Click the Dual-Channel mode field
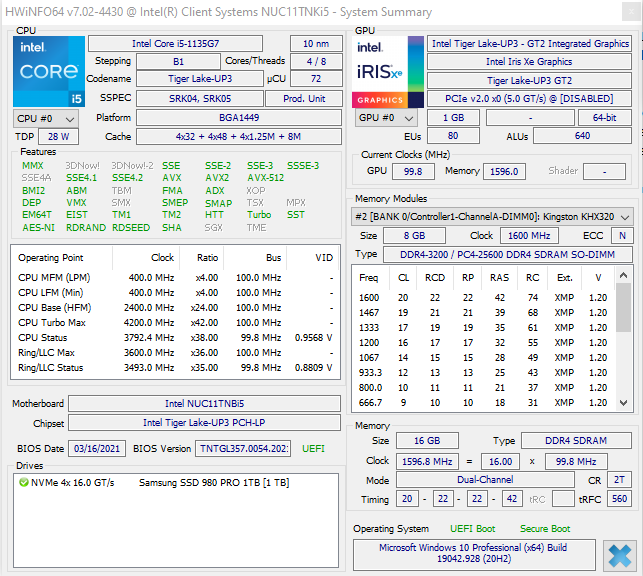Screen dimensions: 643x576 pos(485,480)
